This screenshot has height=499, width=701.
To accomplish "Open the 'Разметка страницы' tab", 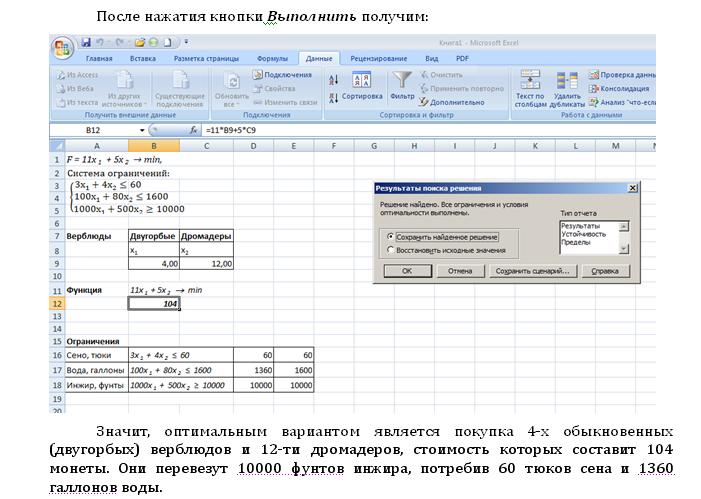I will pyautogui.click(x=206, y=59).
